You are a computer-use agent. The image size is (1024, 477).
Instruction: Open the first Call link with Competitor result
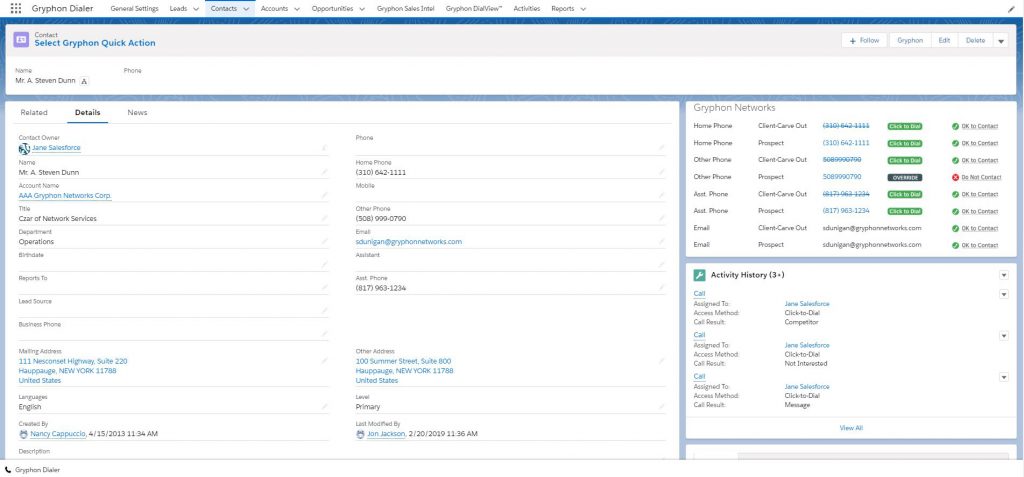tap(699, 294)
